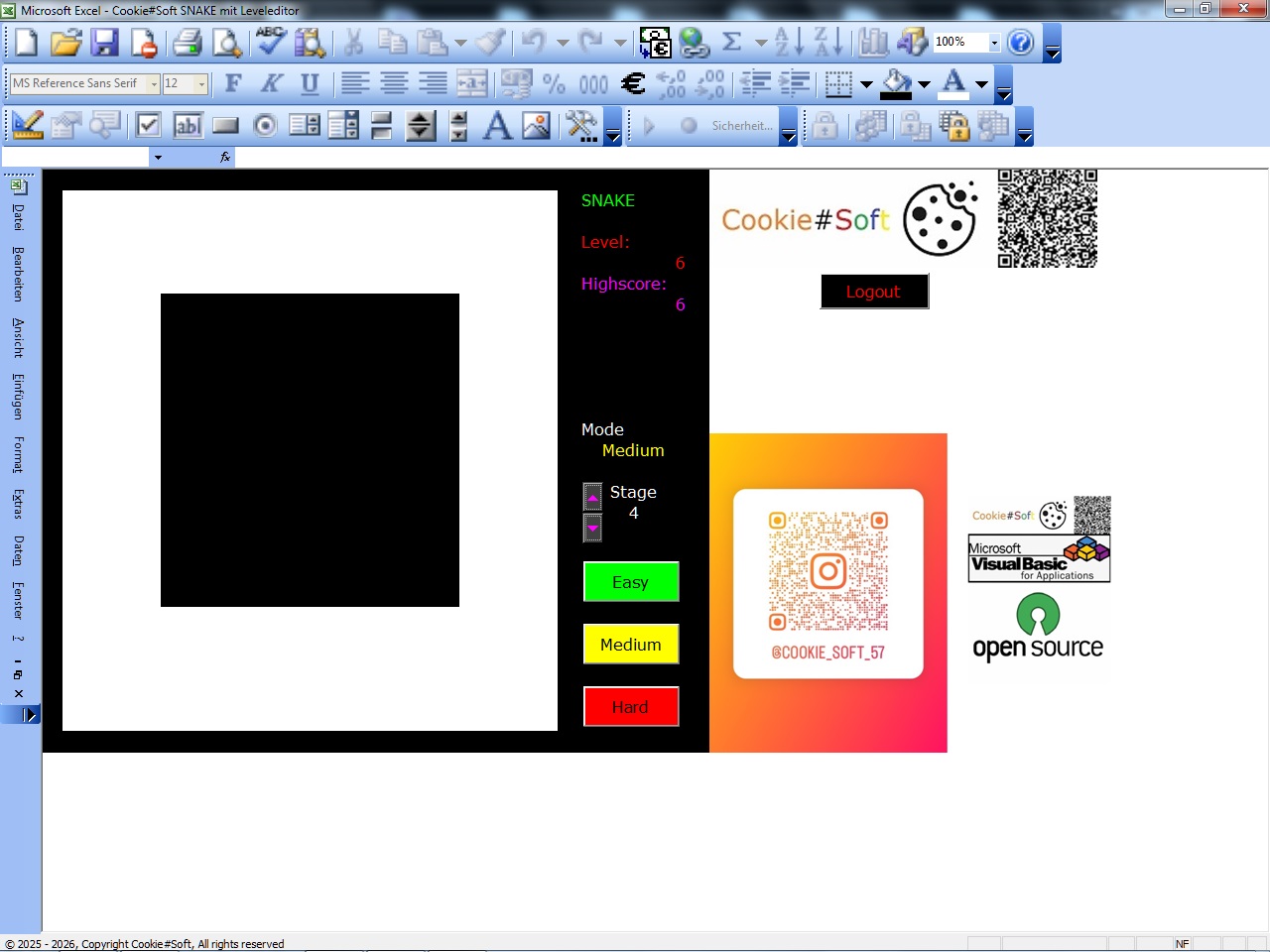Open the Research tool
Viewport: 1270px width, 952px height.
(309, 42)
